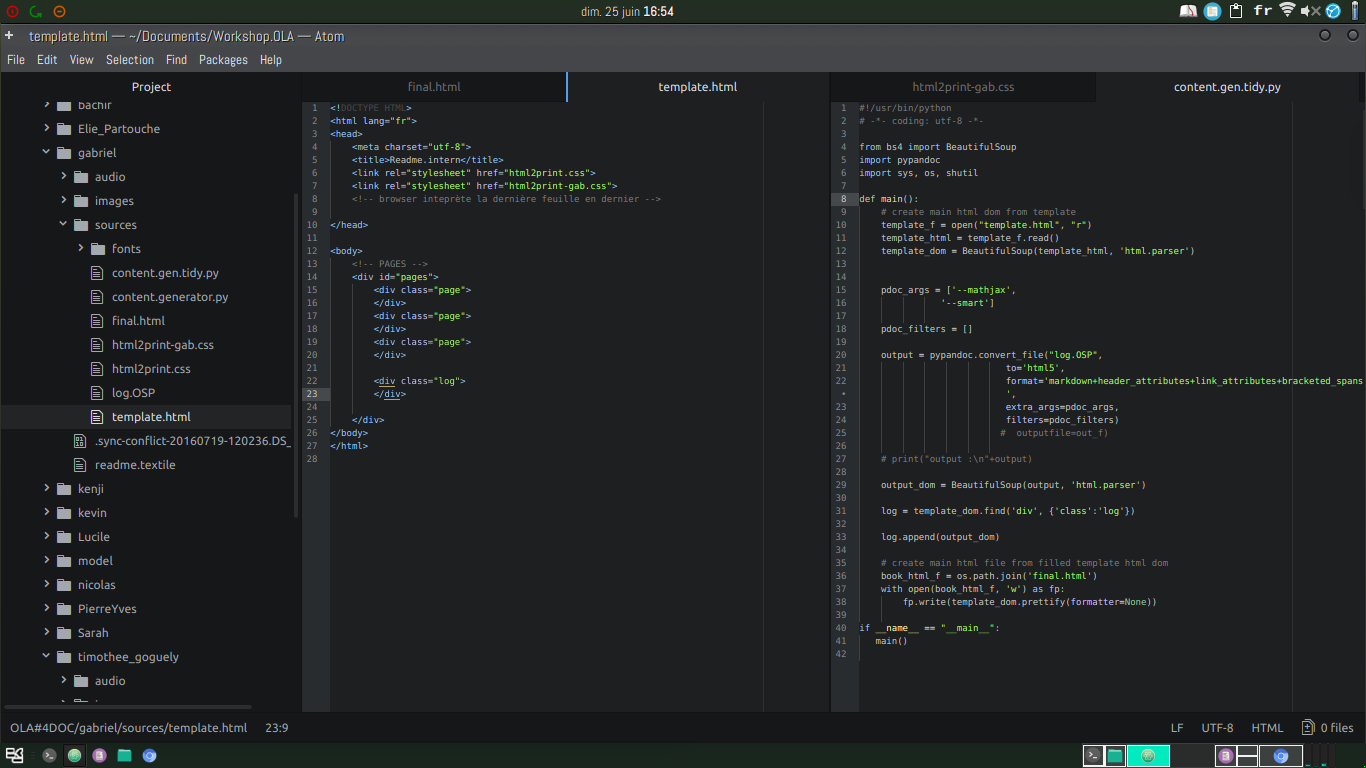Click the UTF-8 encoding selector in status bar
The width and height of the screenshot is (1366, 768).
click(x=1217, y=728)
